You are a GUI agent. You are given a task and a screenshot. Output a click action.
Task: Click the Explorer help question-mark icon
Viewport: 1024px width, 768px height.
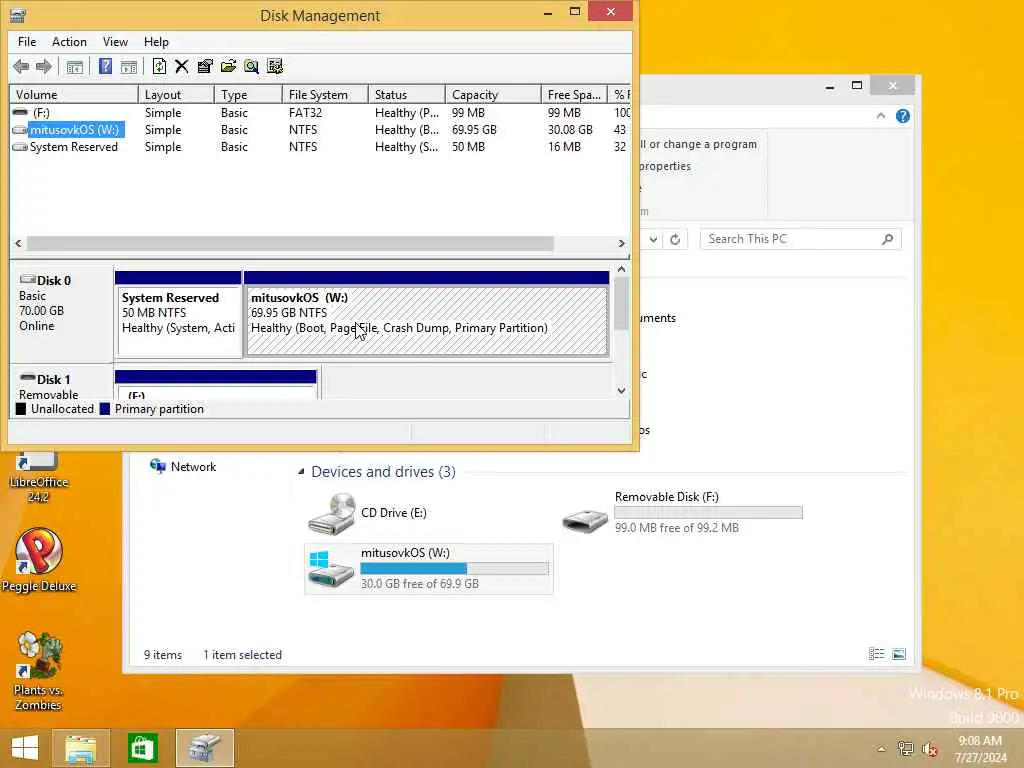903,116
